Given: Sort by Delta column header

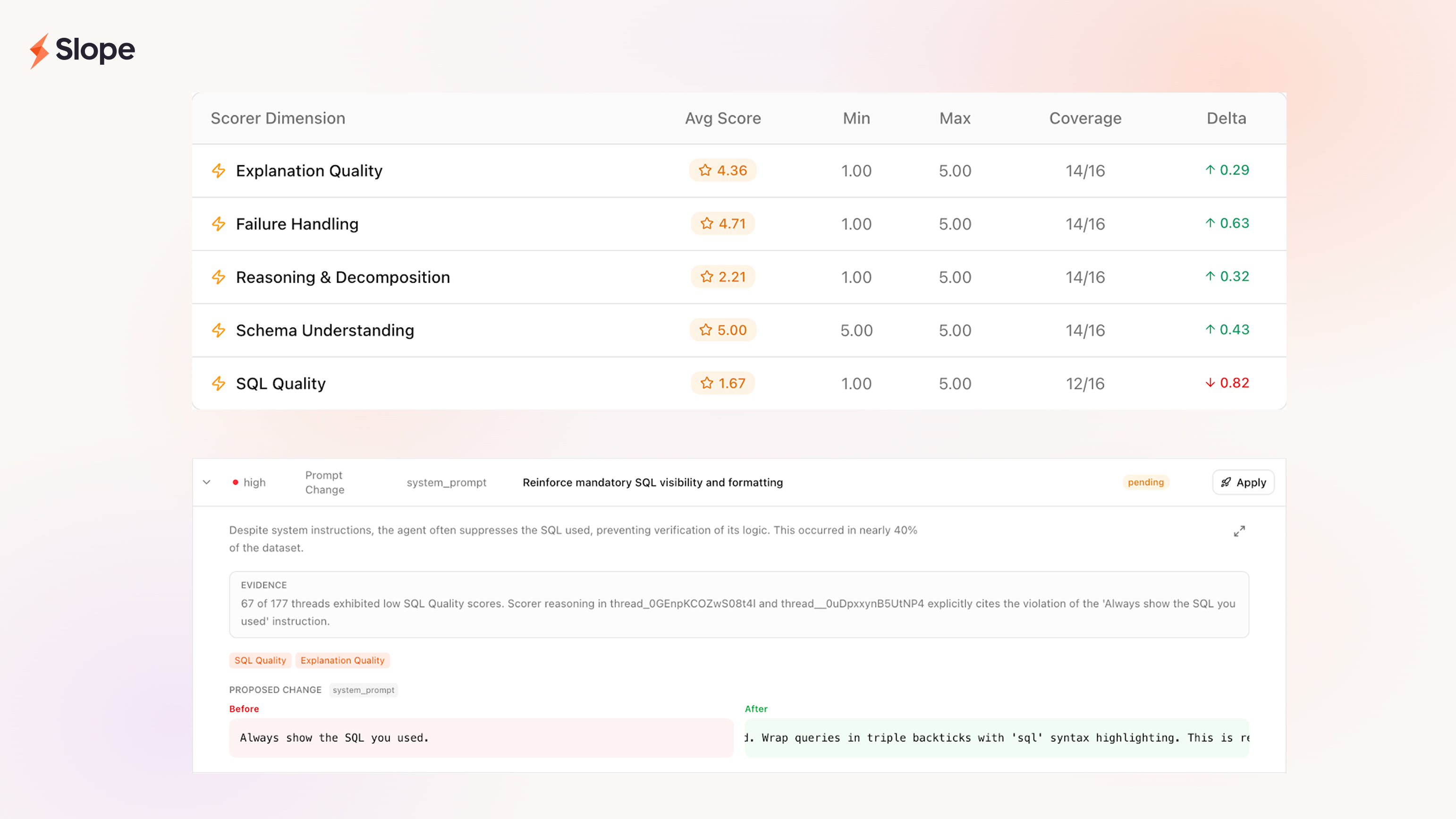Looking at the screenshot, I should pyautogui.click(x=1226, y=118).
